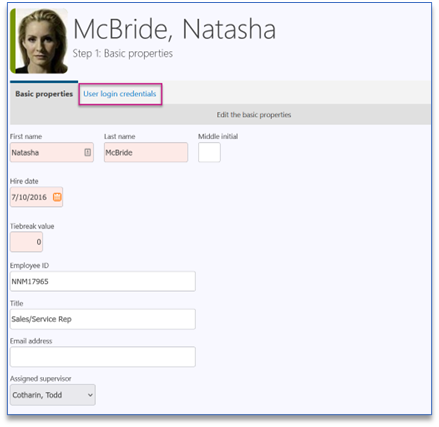Click the Assigned supervisor label text
This screenshot has width=439, height=427.
tap(41, 379)
